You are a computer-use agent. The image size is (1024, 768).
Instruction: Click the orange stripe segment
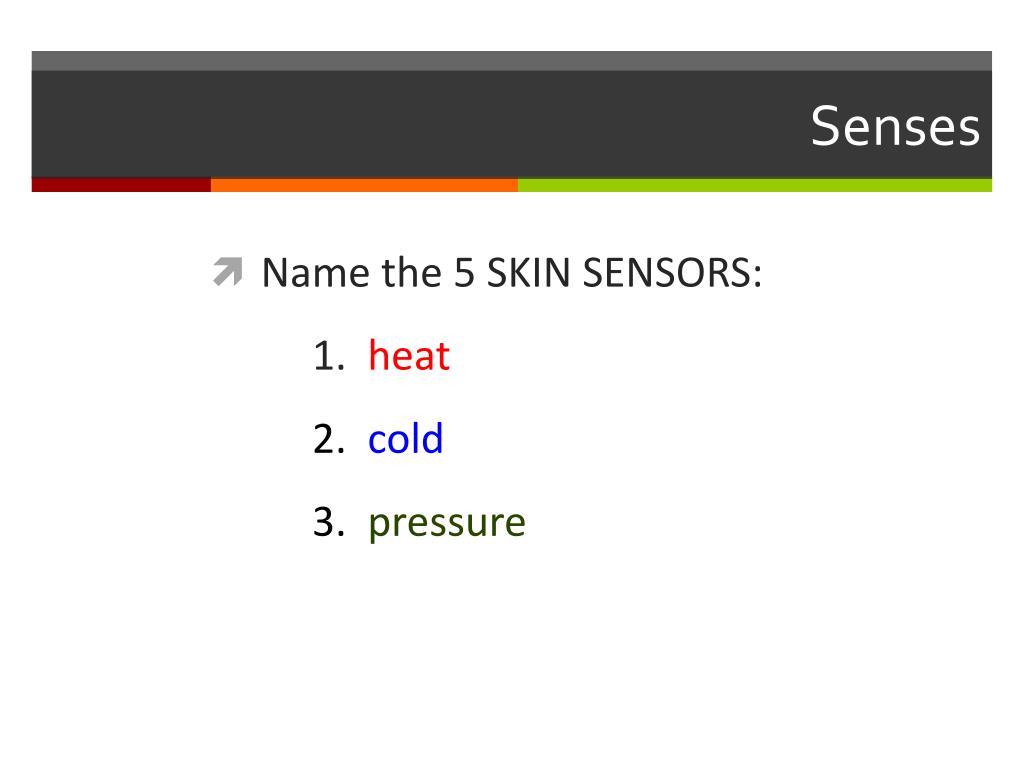[x=364, y=185]
